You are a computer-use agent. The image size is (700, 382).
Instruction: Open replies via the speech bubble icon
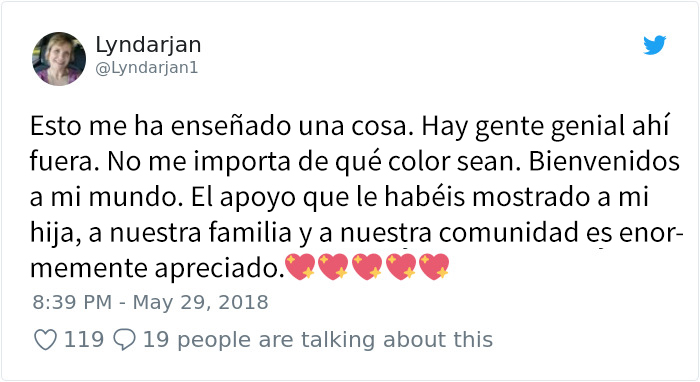tap(125, 340)
